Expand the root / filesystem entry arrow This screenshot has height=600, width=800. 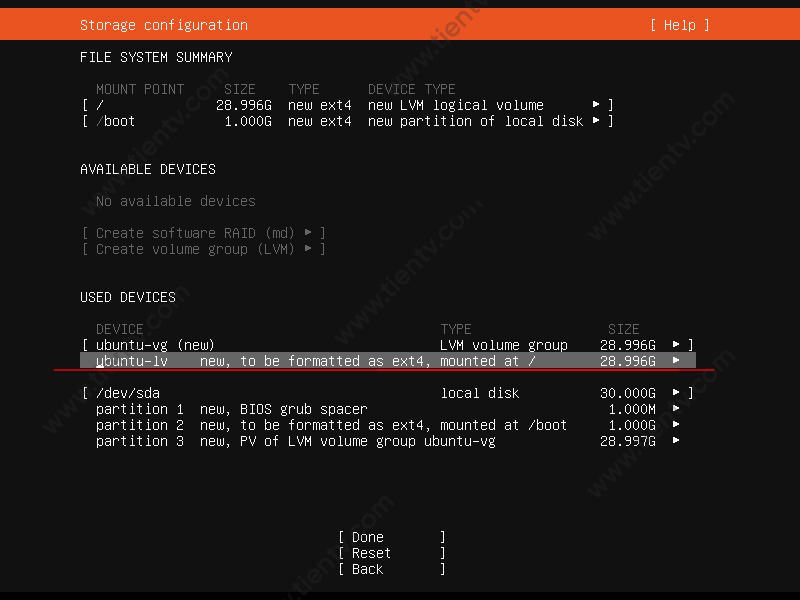(597, 104)
